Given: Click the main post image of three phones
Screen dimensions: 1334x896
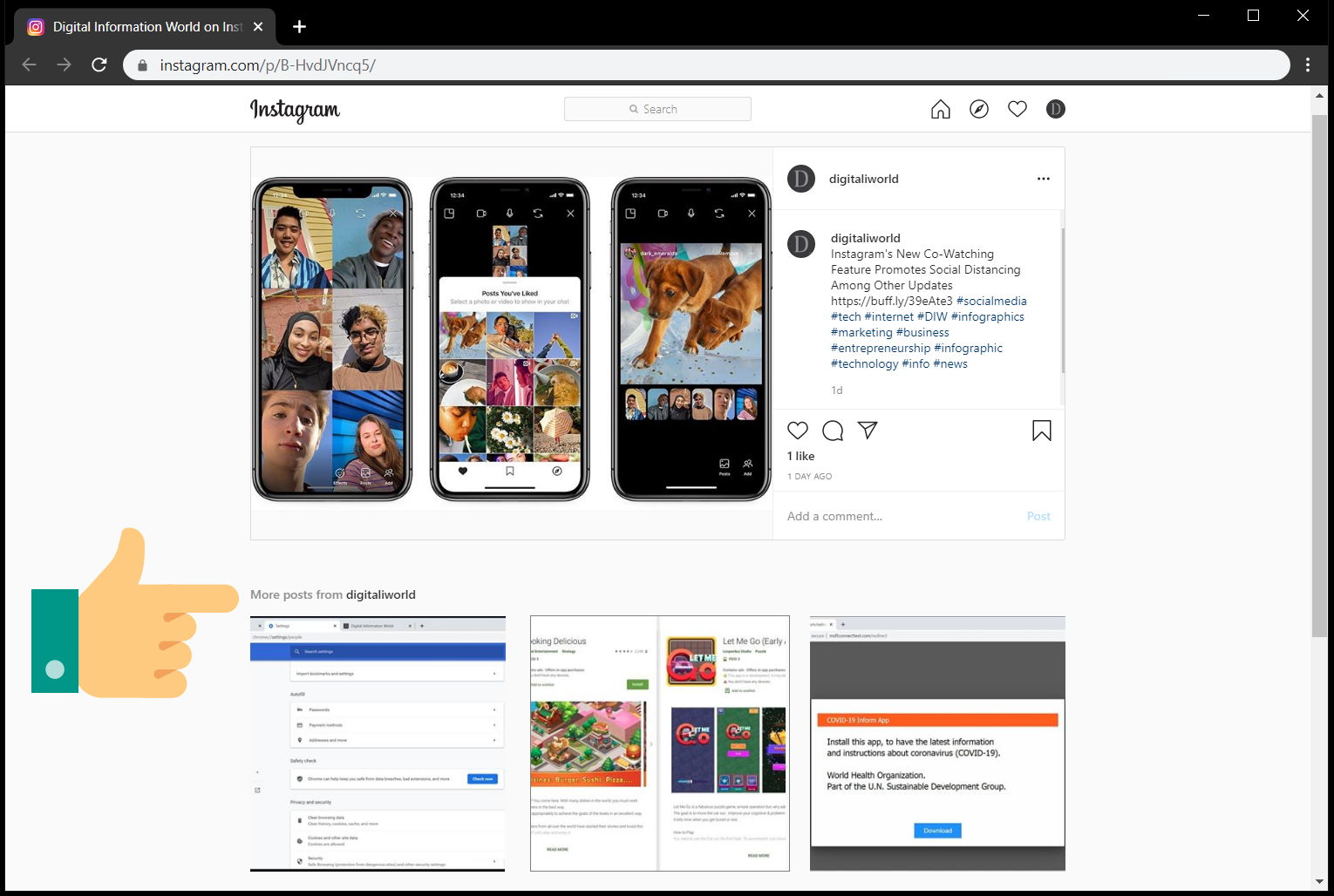Looking at the screenshot, I should coord(512,343).
